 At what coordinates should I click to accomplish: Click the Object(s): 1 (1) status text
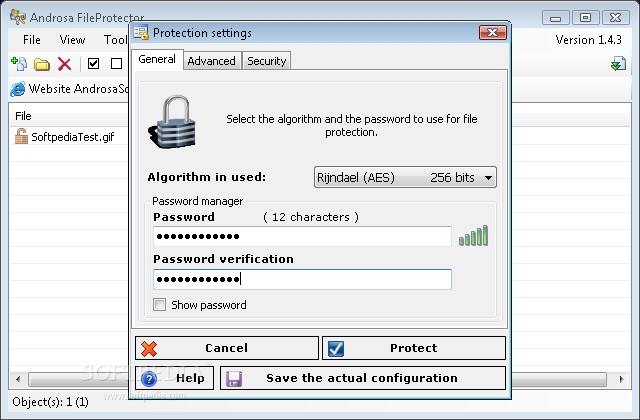50,402
